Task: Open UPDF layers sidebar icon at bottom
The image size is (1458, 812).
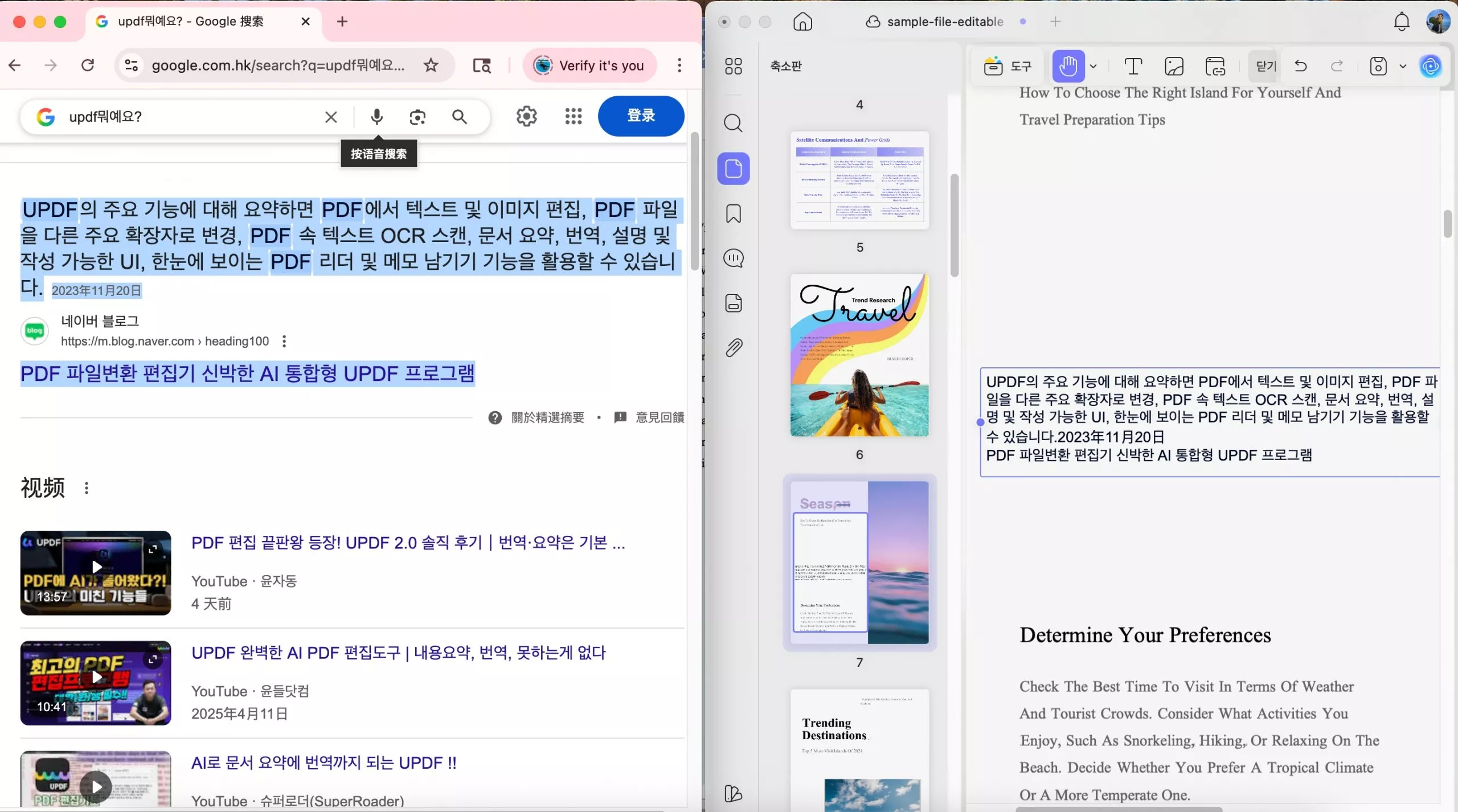Action: (733, 793)
